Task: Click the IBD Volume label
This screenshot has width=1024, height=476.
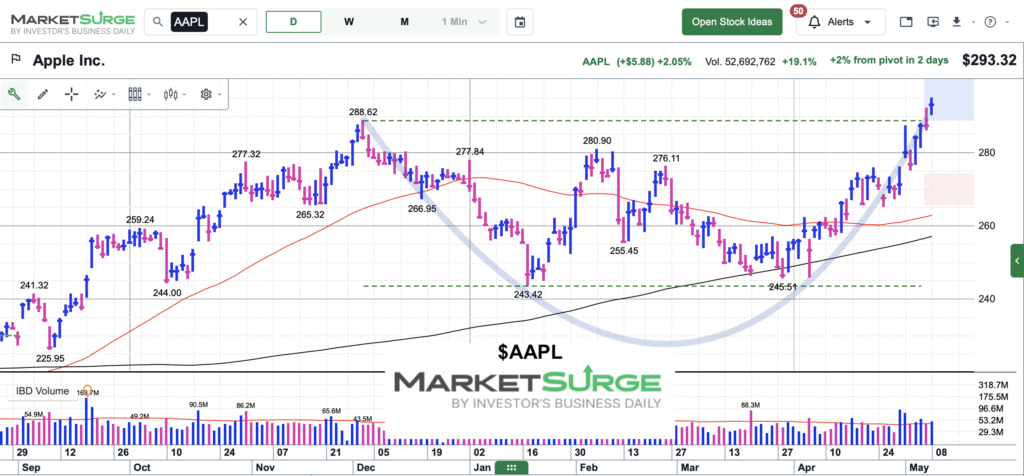Action: (42, 391)
